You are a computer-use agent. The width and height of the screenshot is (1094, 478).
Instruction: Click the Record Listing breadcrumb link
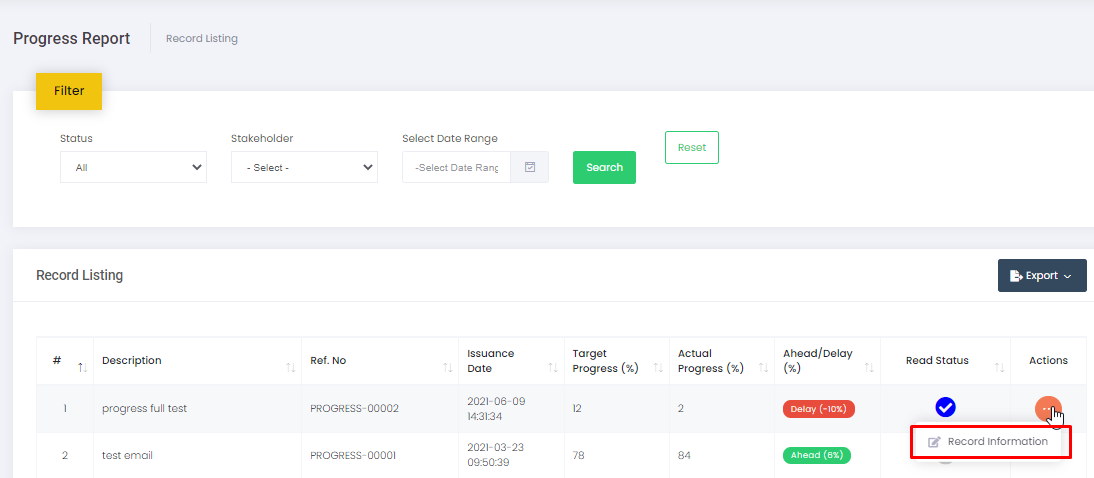click(x=202, y=39)
